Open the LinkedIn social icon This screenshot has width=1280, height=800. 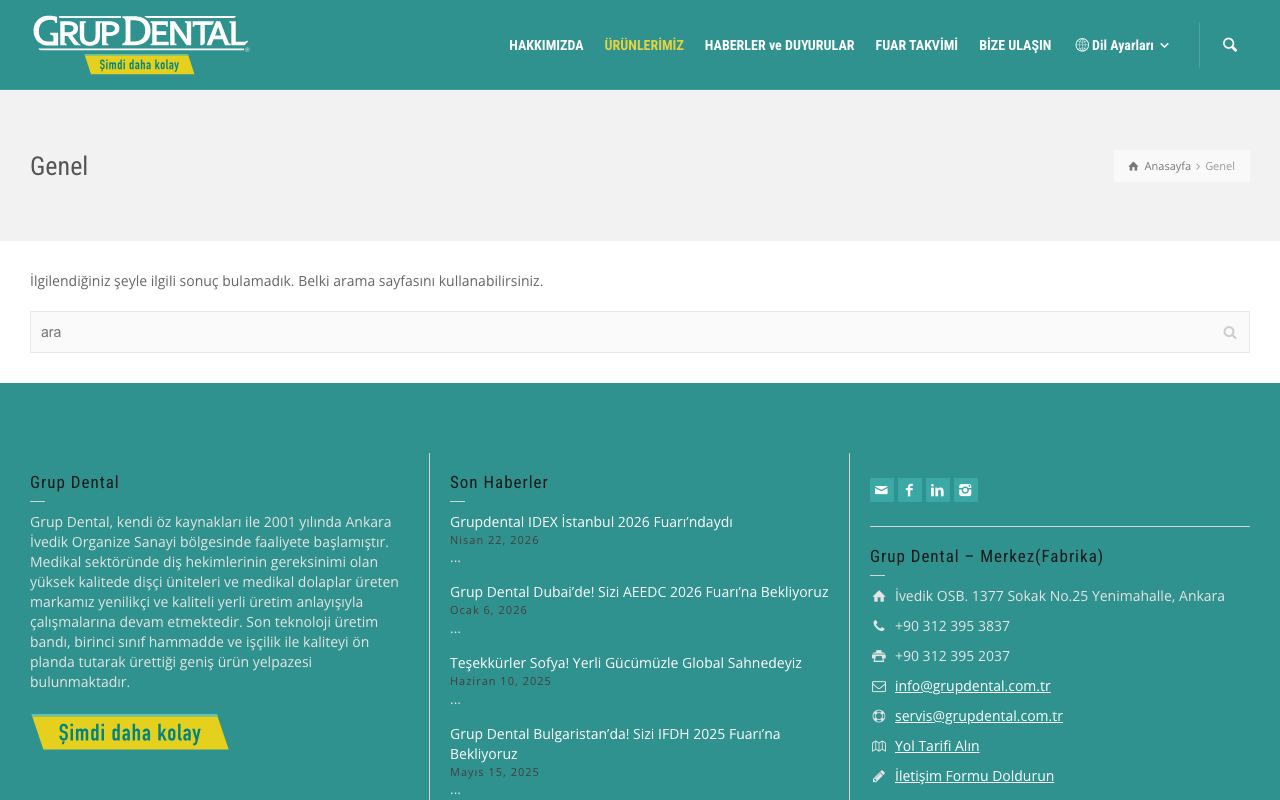937,490
